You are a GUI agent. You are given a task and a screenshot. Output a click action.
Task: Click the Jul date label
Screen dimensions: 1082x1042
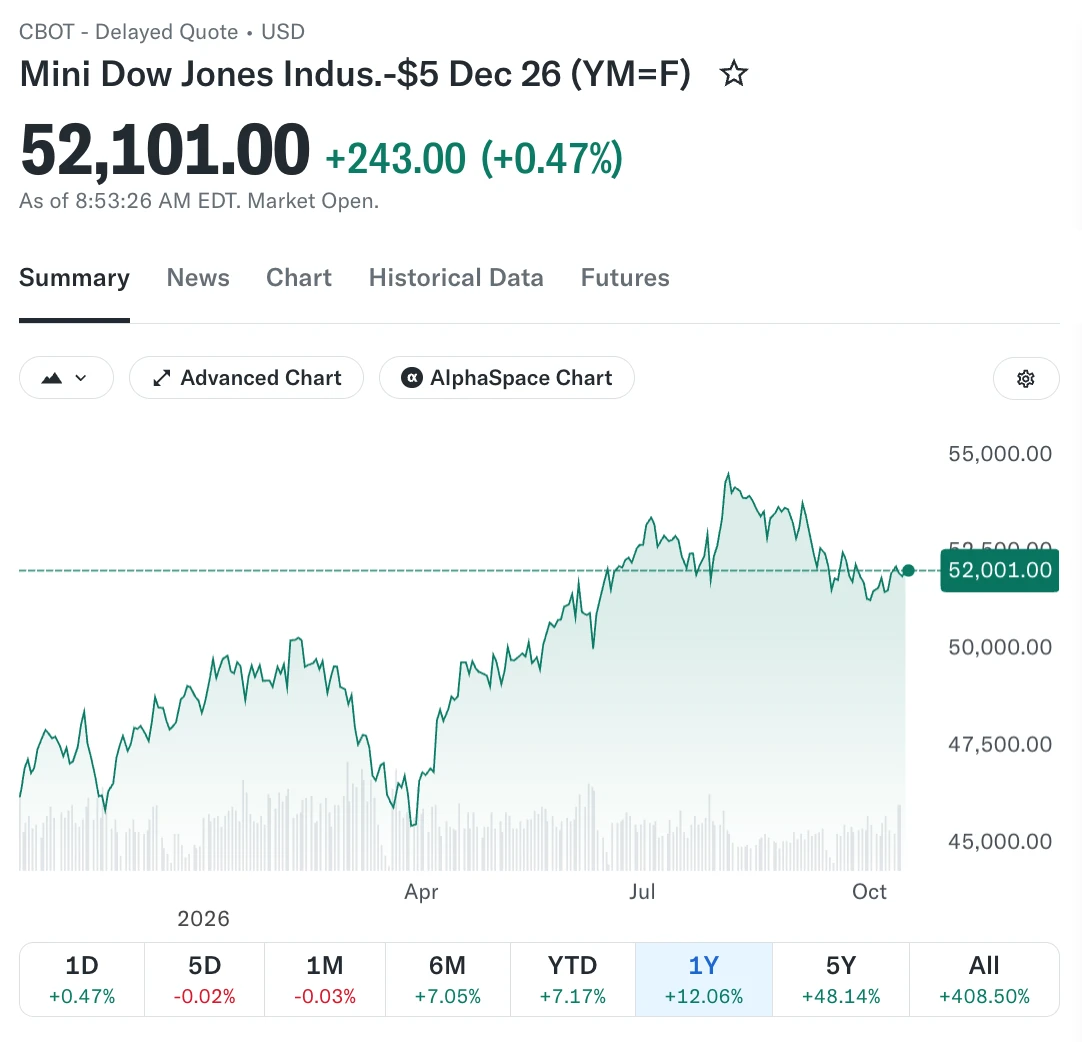[x=642, y=892]
